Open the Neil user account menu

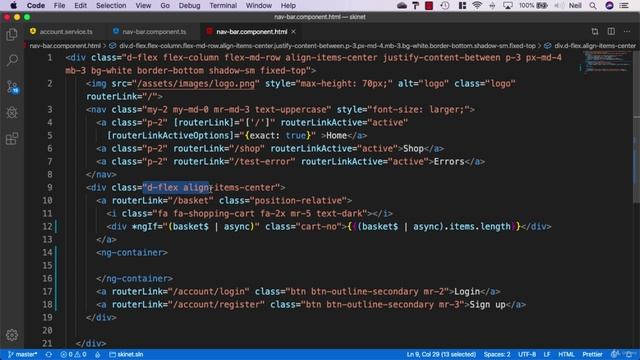tap(575, 5)
